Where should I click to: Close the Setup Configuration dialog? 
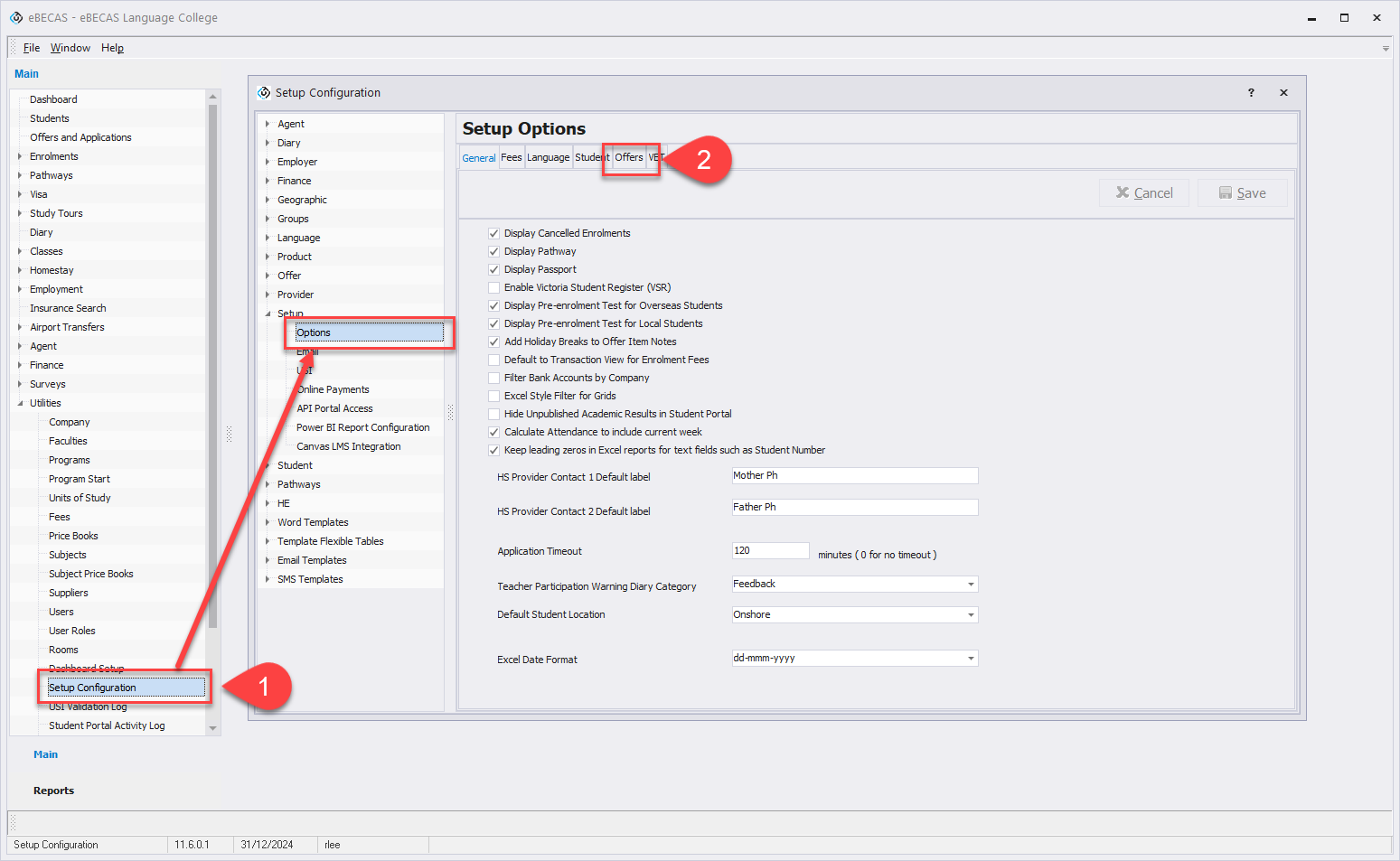click(1283, 93)
